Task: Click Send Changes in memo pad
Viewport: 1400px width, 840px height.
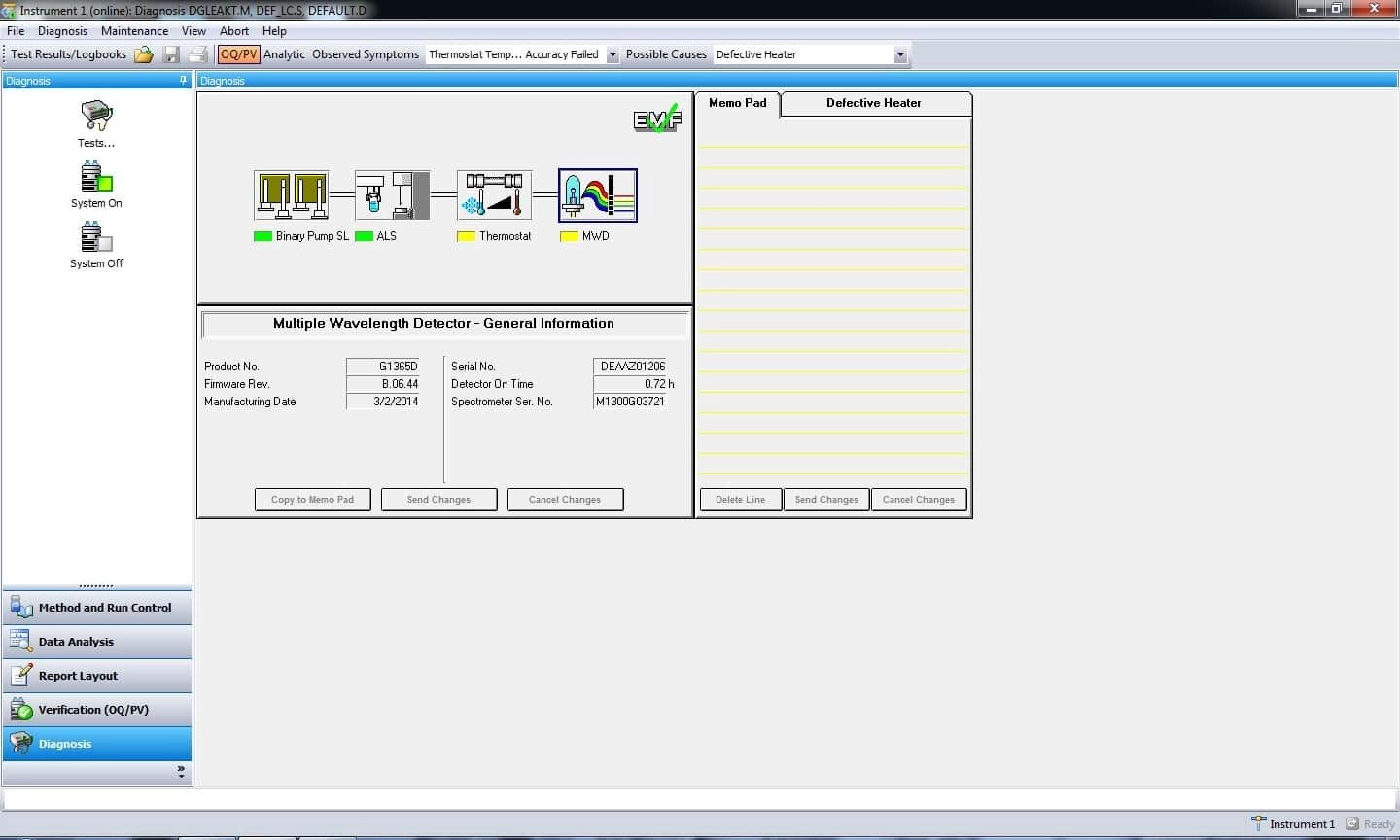Action: point(826,500)
